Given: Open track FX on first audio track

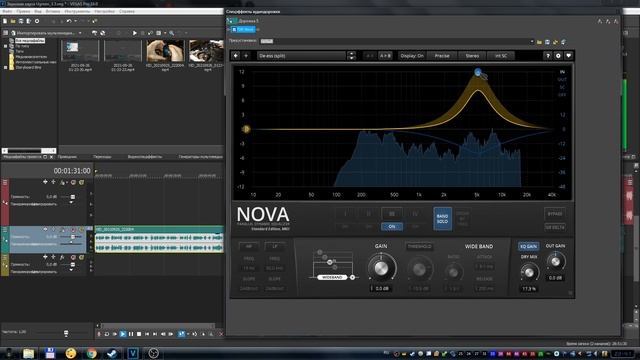Looking at the screenshot, I should pyautogui.click(x=62, y=182).
